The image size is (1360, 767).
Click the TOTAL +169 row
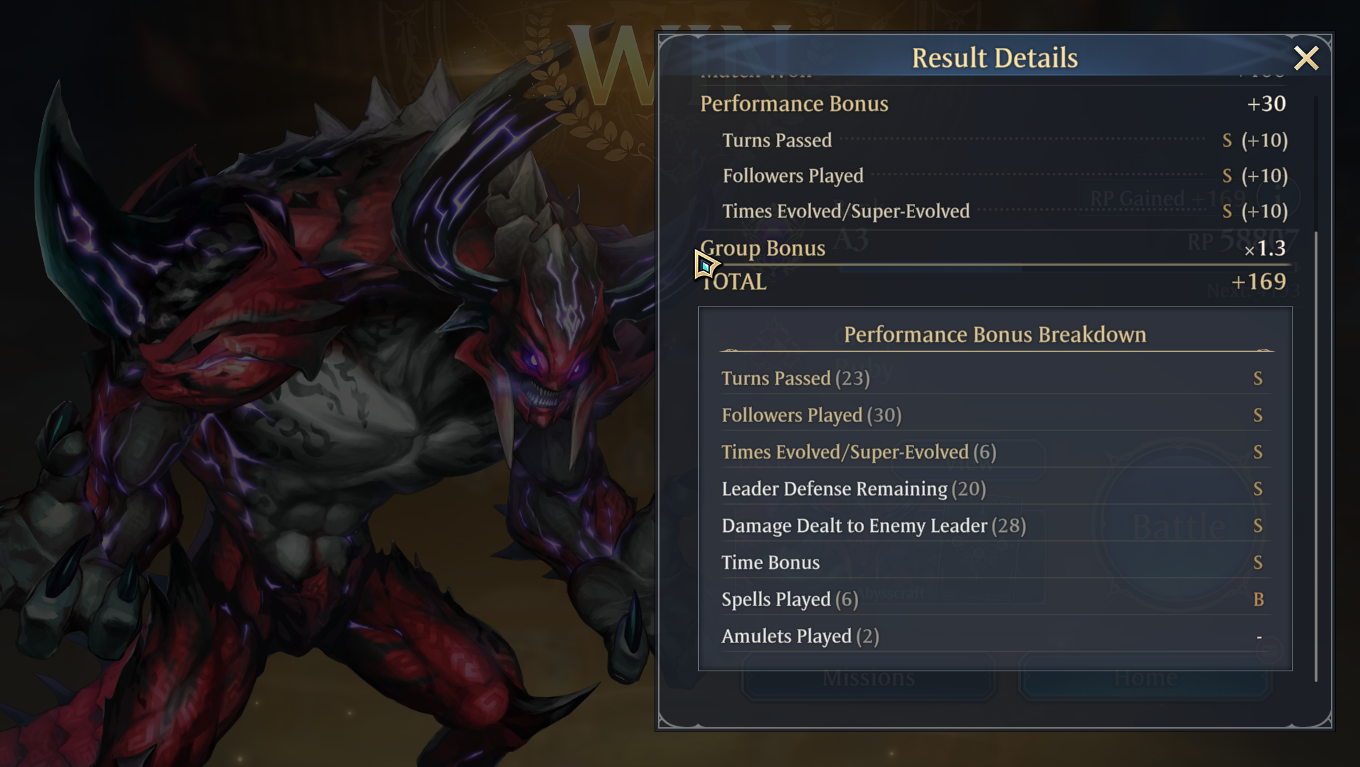coord(993,282)
